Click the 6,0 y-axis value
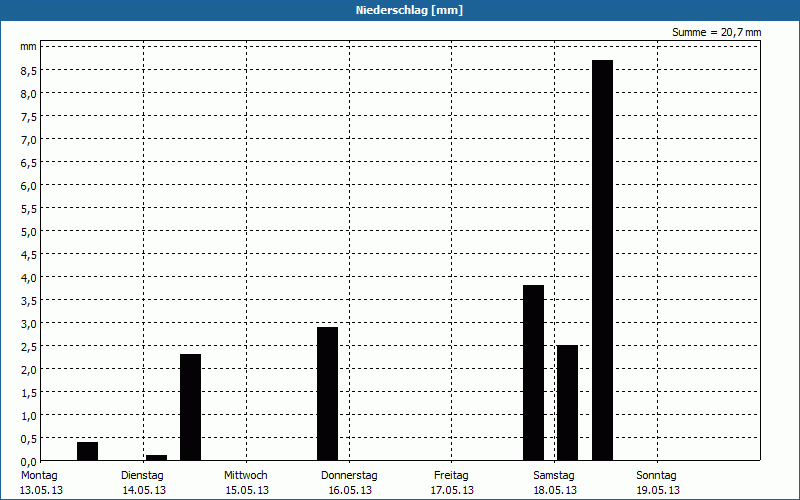The image size is (800, 500). pos(29,186)
